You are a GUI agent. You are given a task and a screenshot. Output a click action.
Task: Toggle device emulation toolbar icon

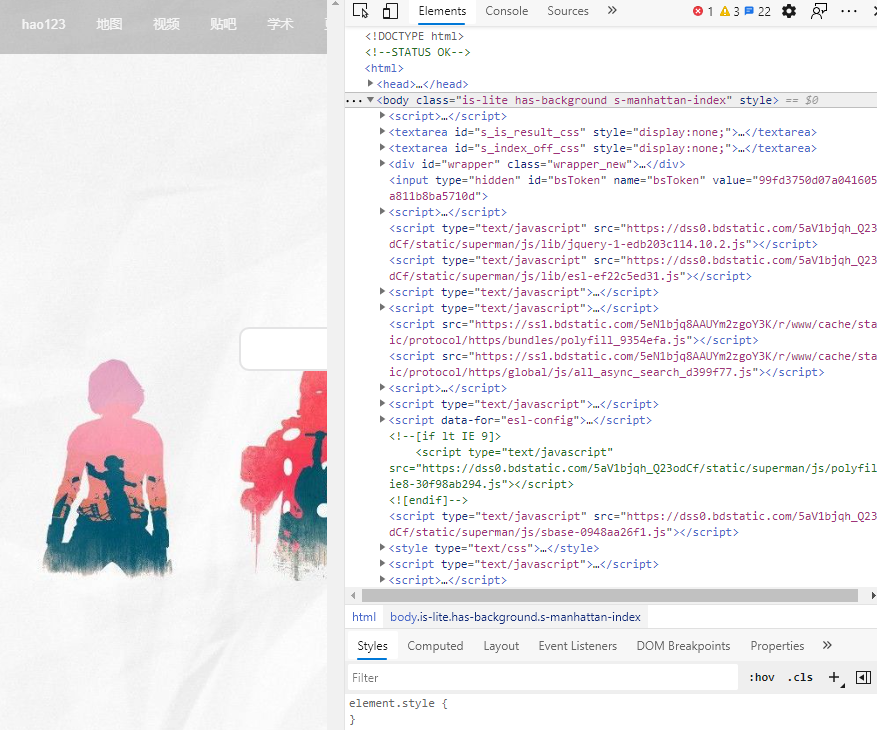coord(390,11)
